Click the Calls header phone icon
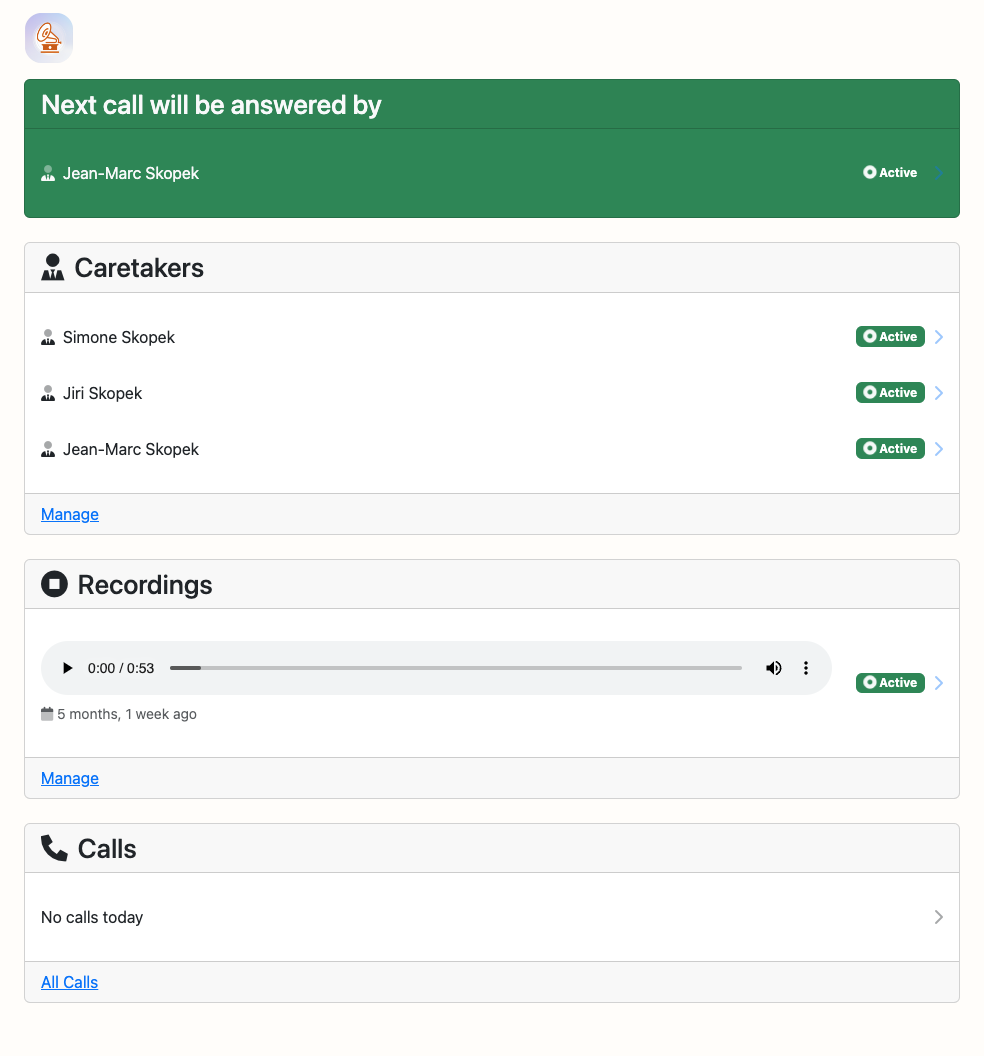Screen dimensions: 984x1056 tap(55, 848)
